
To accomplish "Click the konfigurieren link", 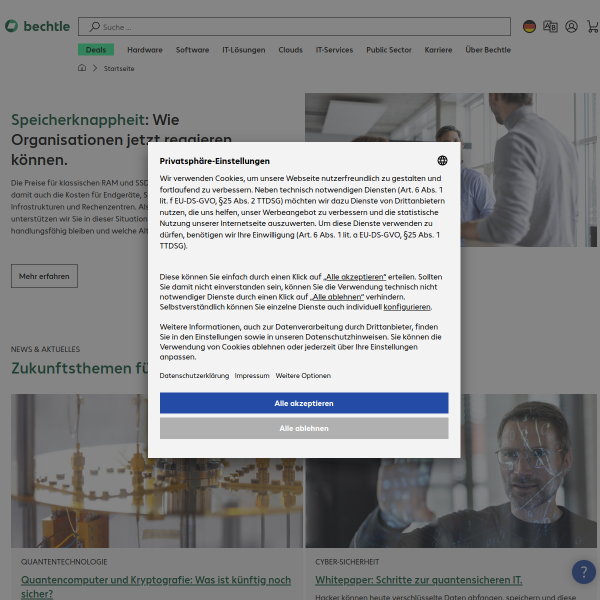I will click(x=407, y=307).
